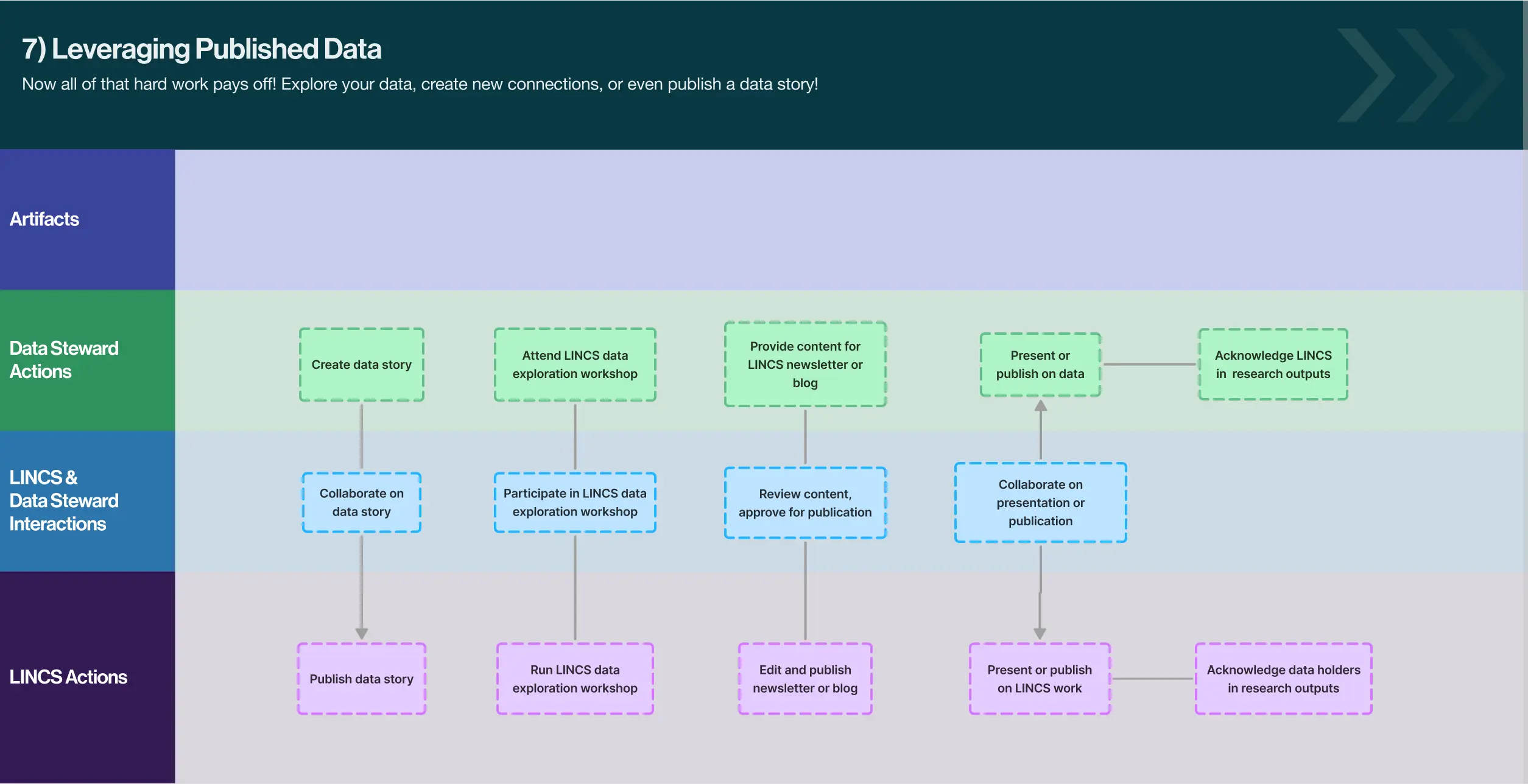The height and width of the screenshot is (784, 1528).
Task: Select the 'Data Steward Actions' row label
Action: 63,360
